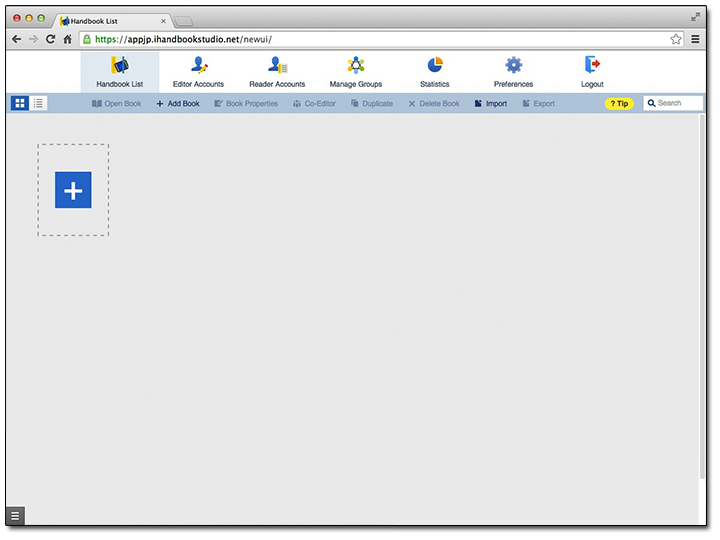Click Duplicate in toolbar

(372, 104)
